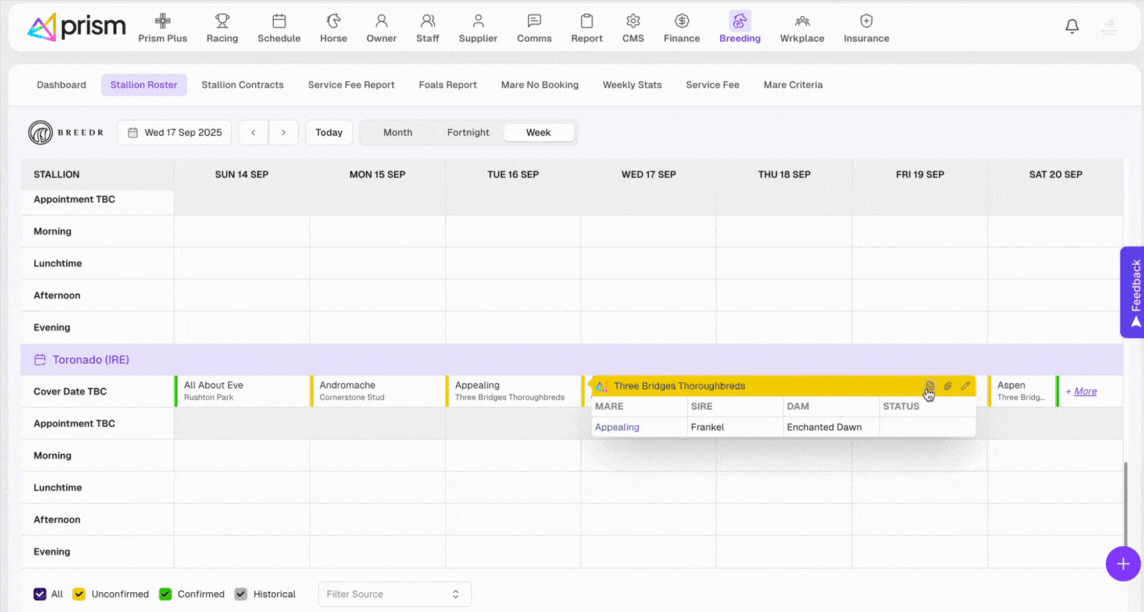Screen dimensions: 1144x612
Task: Open the Filter Source dropdown
Action: (x=394, y=594)
